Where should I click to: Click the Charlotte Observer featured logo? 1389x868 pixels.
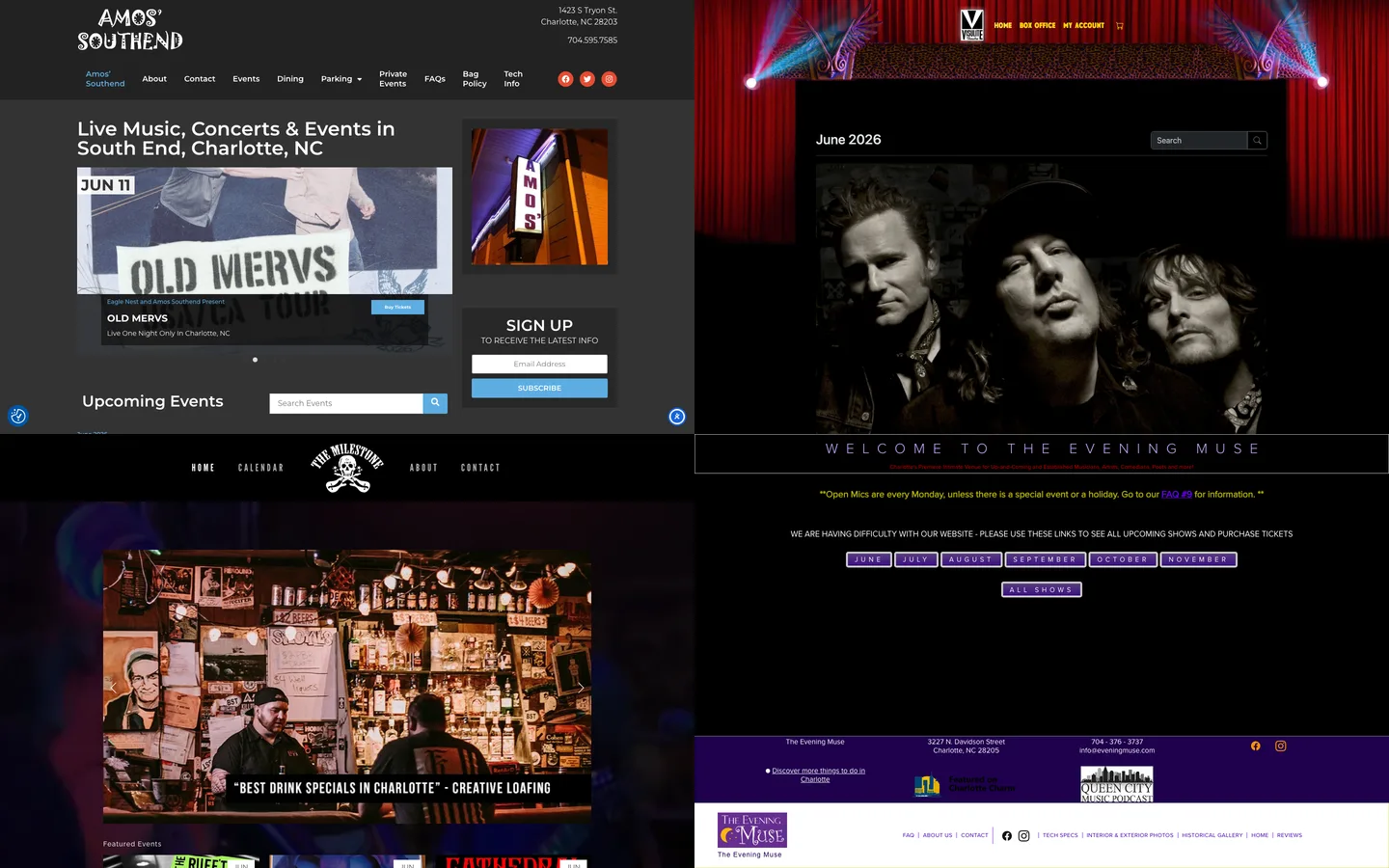(x=966, y=785)
